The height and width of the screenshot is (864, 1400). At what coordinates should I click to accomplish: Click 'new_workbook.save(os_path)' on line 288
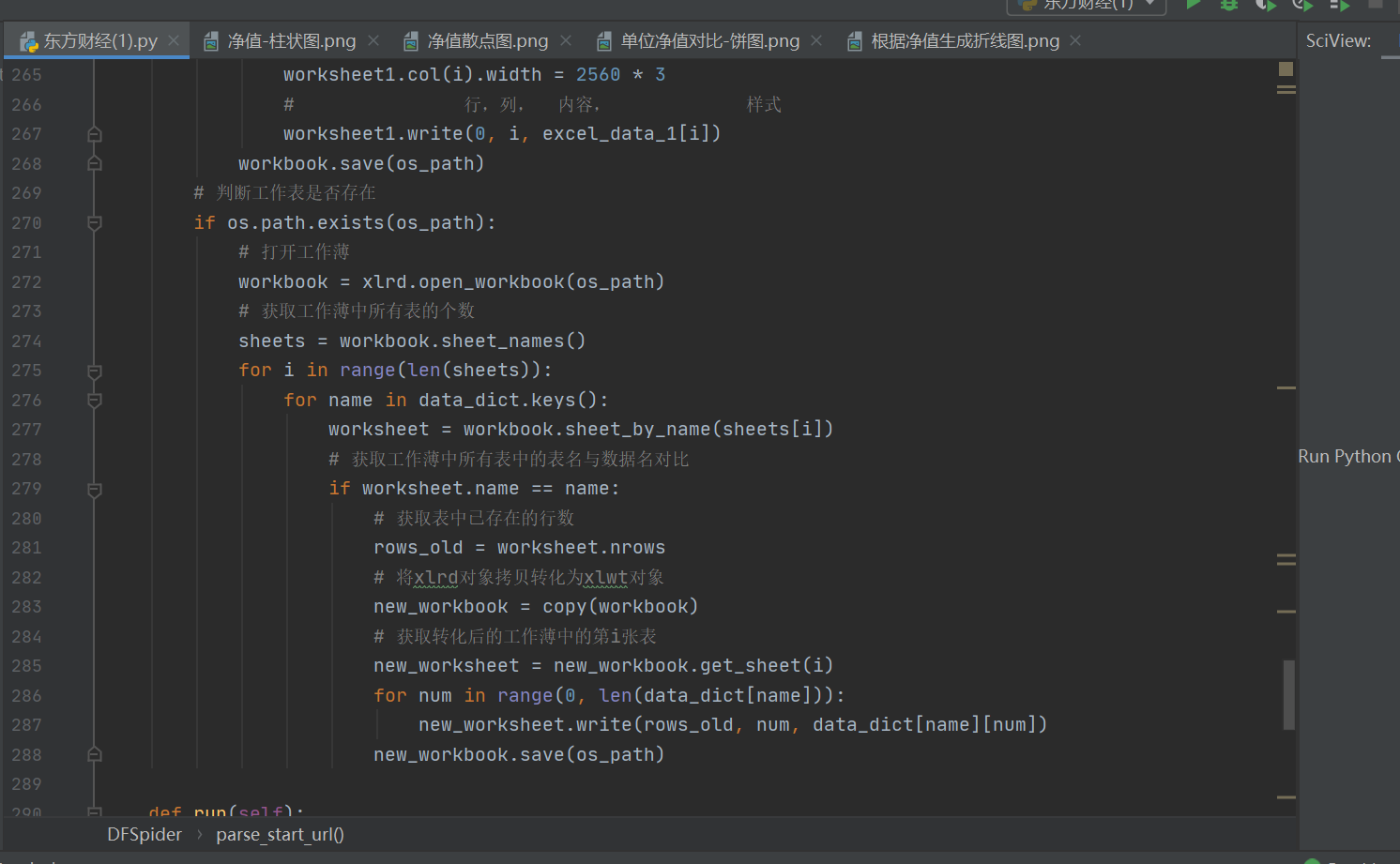pyautogui.click(x=519, y=755)
